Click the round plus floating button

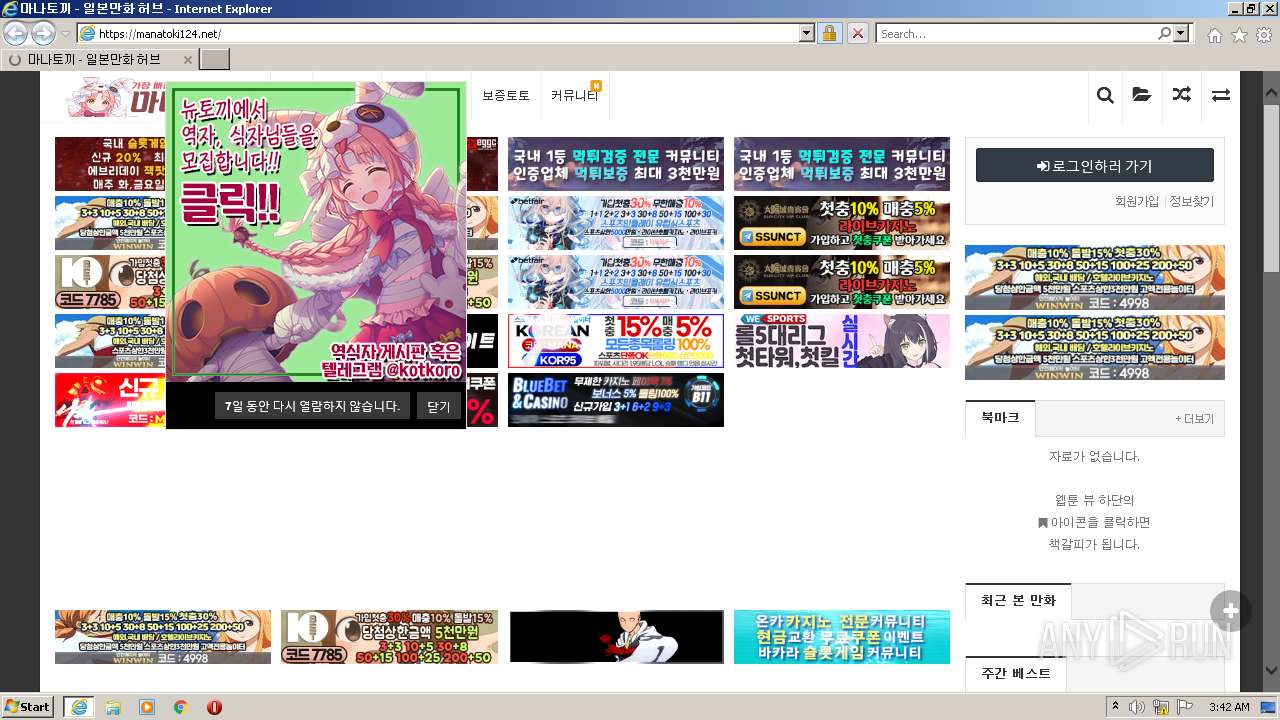[x=1230, y=611]
